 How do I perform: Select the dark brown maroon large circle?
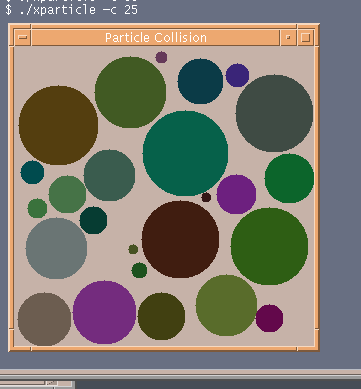(180, 239)
